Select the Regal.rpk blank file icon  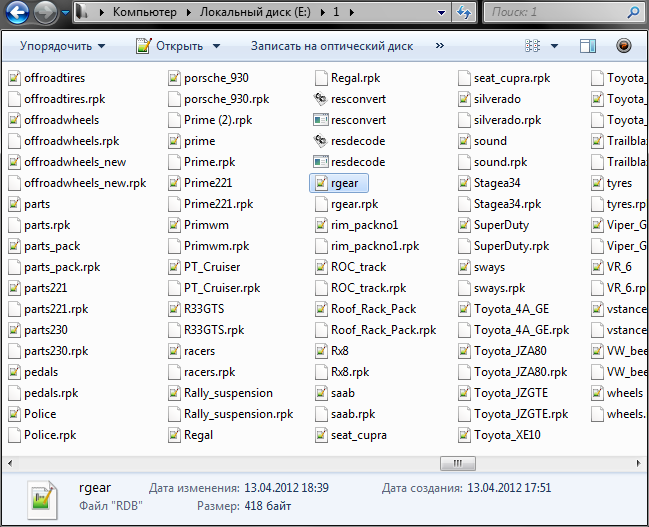tap(321, 78)
